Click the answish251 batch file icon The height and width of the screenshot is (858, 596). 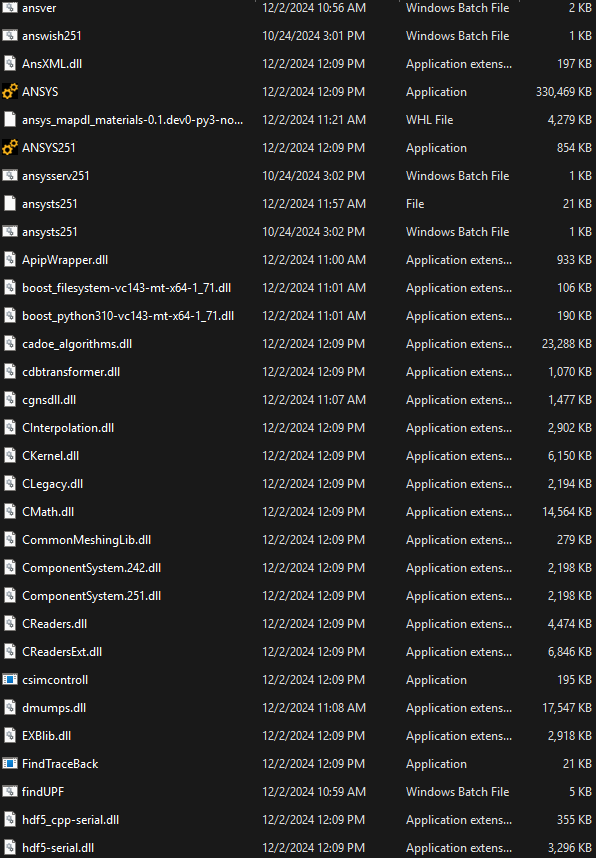tap(10, 36)
